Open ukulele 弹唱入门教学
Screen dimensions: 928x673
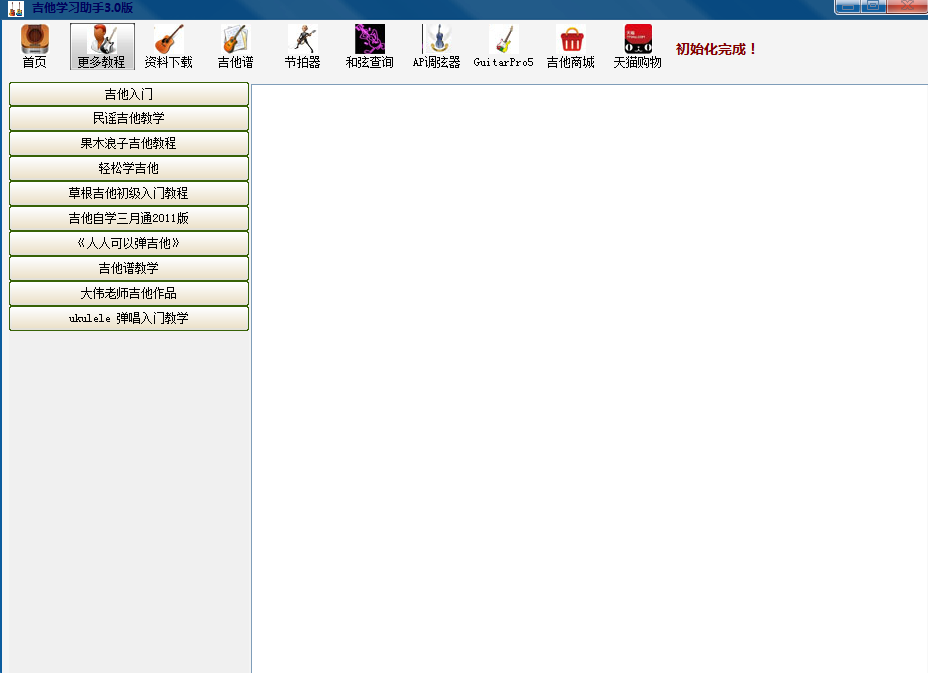point(129,318)
